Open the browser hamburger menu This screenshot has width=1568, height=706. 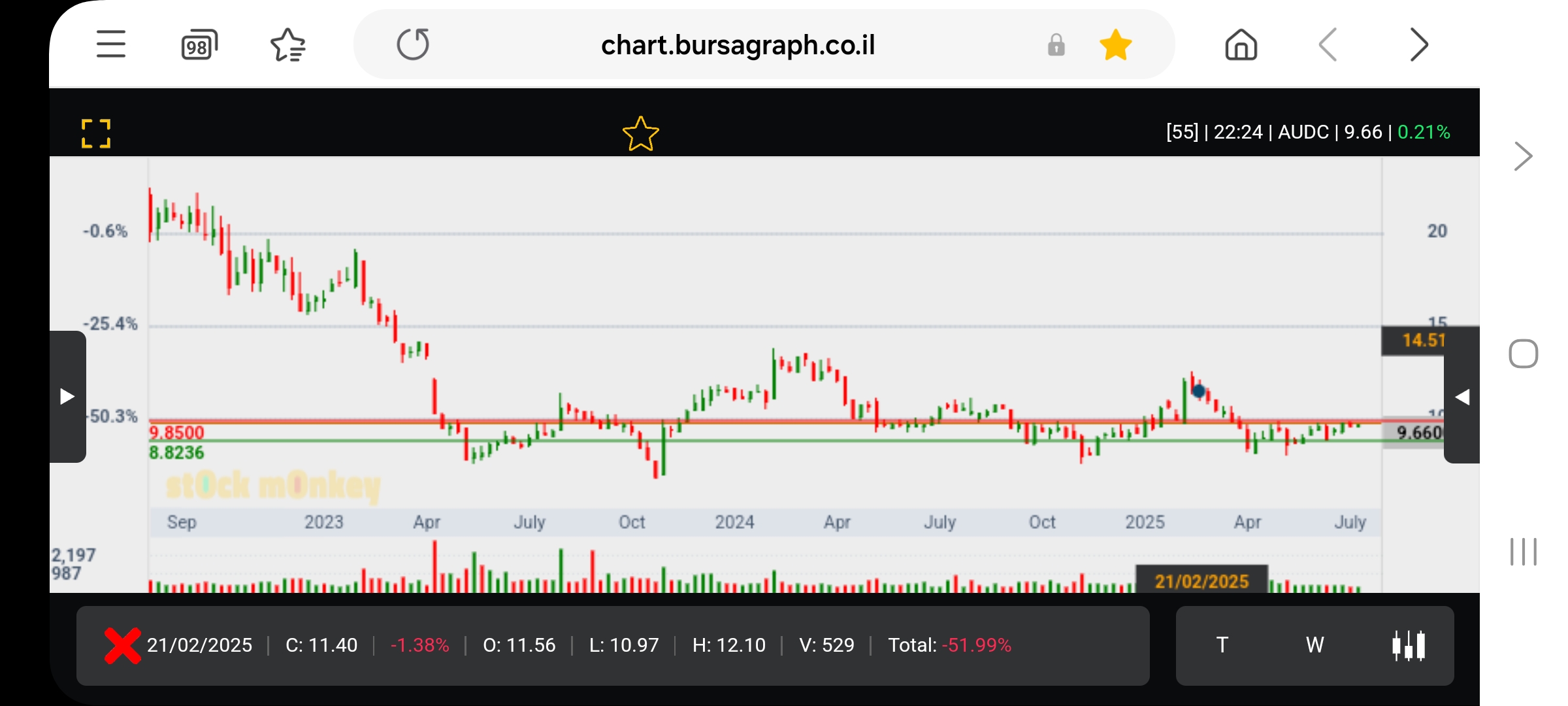111,44
